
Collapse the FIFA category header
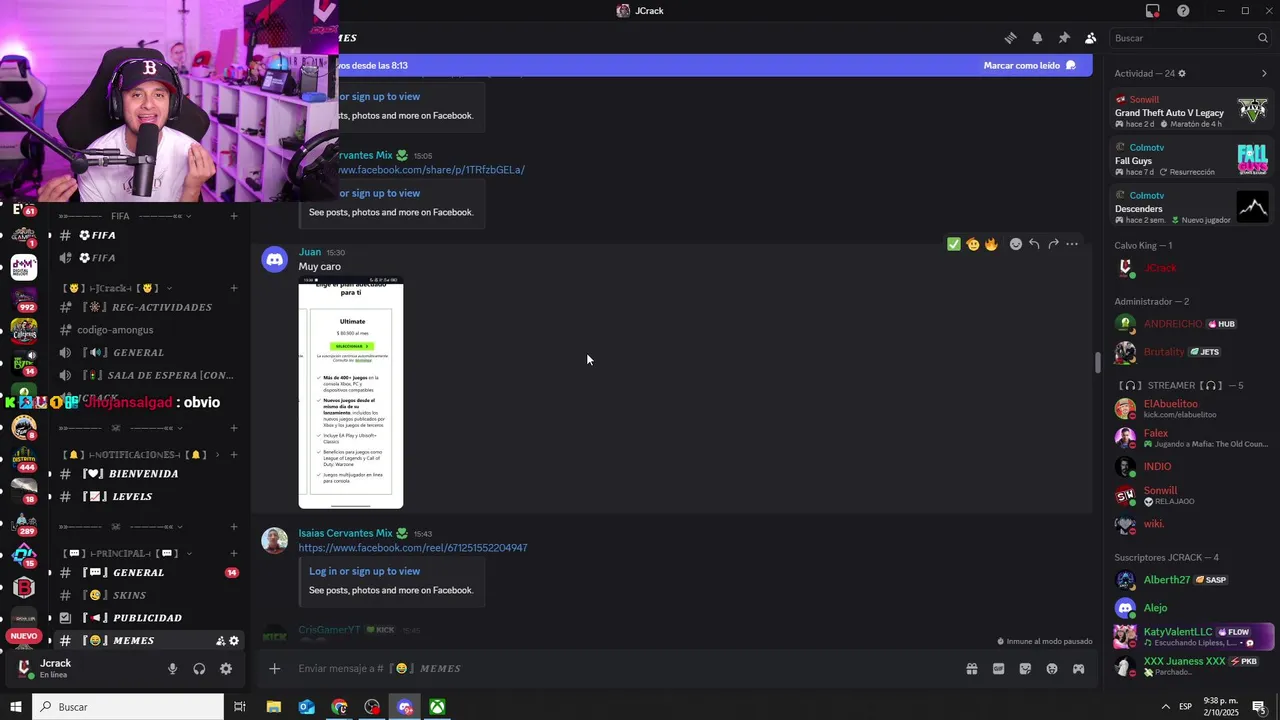(125, 216)
